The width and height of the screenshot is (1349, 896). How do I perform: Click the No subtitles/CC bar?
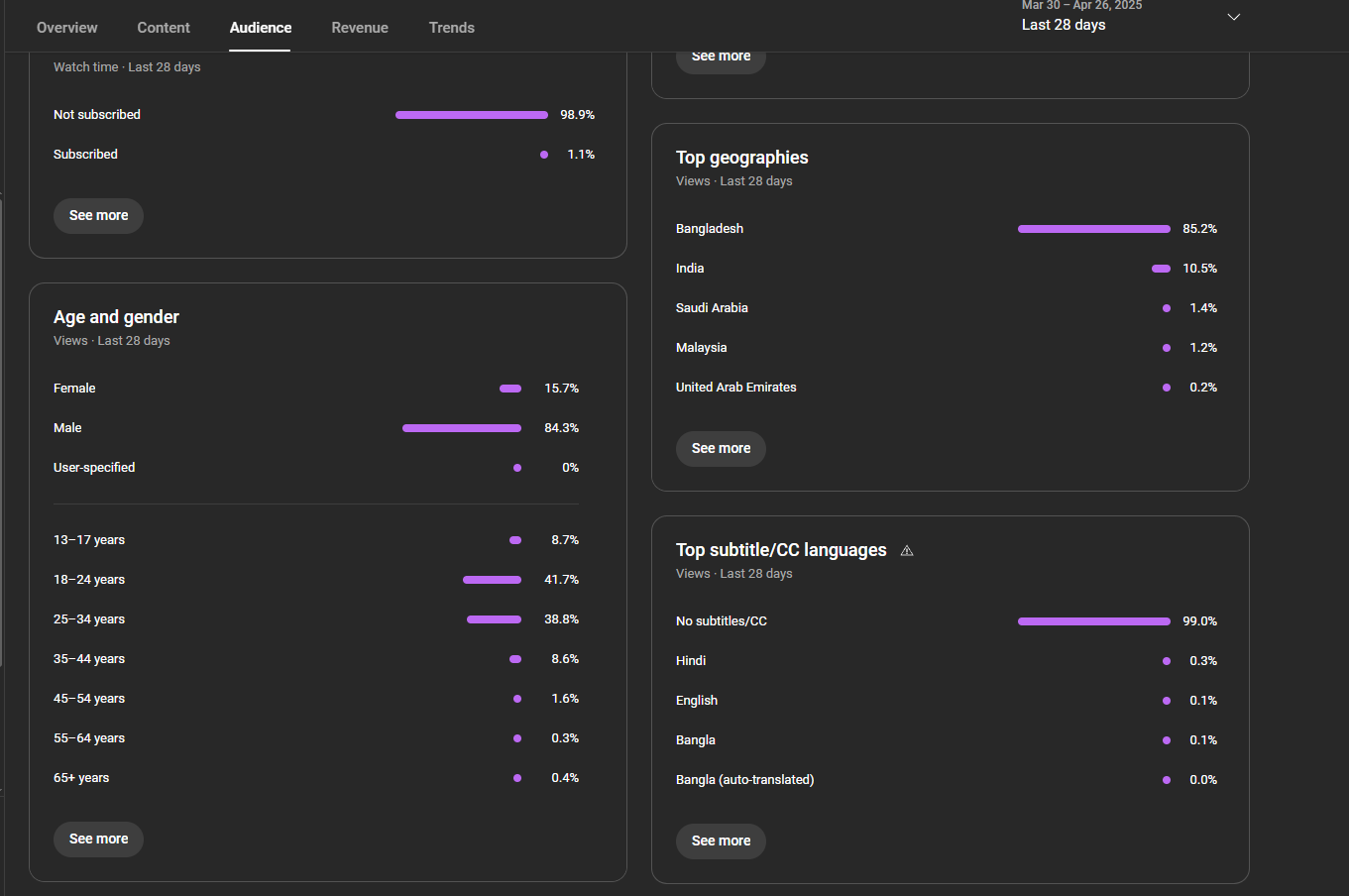click(1093, 621)
